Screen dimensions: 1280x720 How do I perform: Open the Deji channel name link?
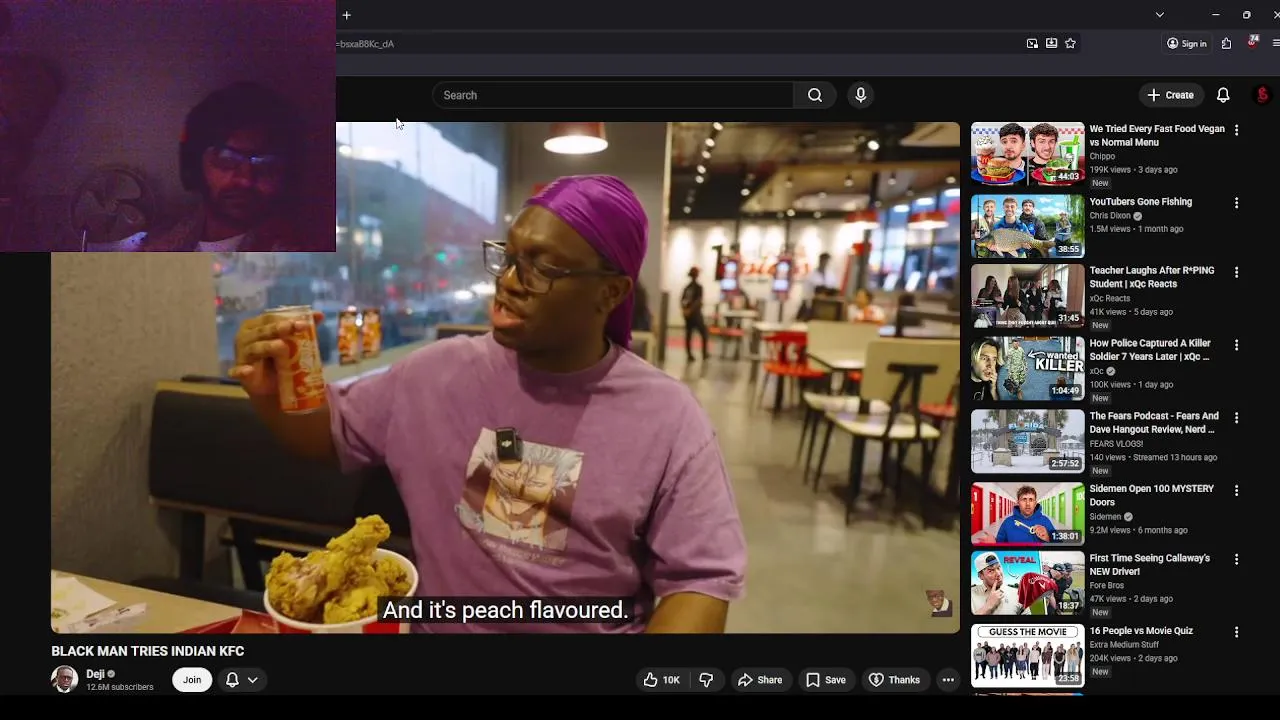[95, 674]
